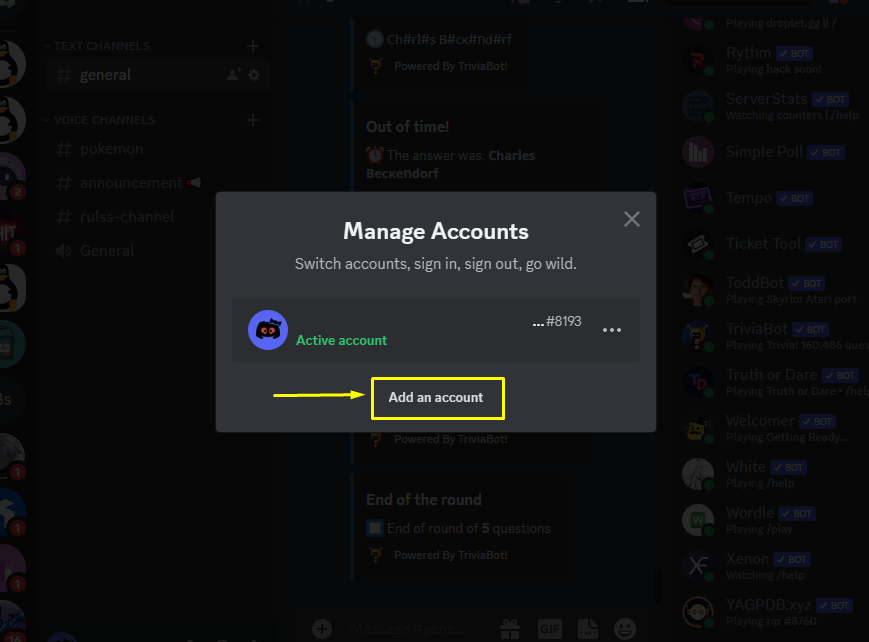Screen dimensions: 869x642
Task: Select YAGPDB.xyz bot in member list
Action: point(773,612)
